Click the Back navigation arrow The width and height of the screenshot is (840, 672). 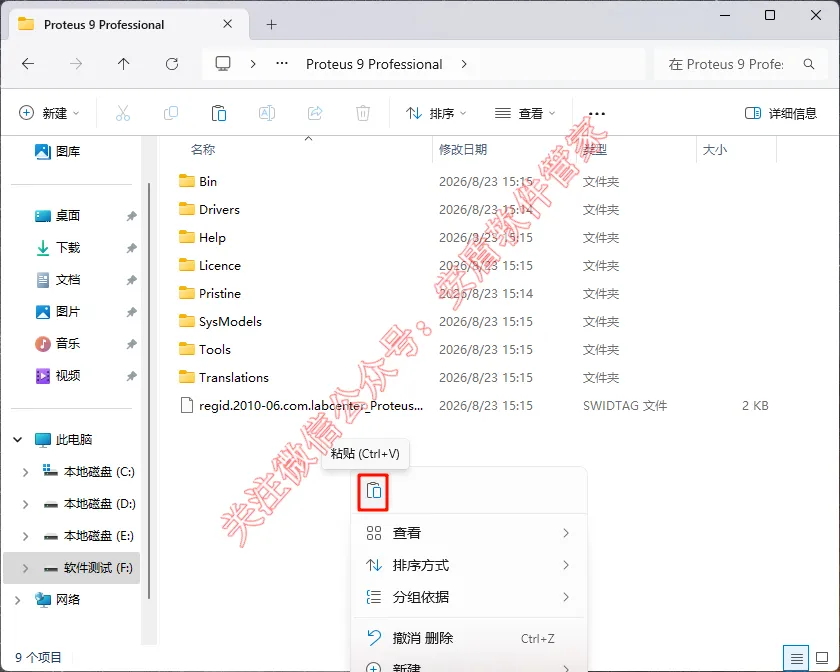pyautogui.click(x=28, y=64)
